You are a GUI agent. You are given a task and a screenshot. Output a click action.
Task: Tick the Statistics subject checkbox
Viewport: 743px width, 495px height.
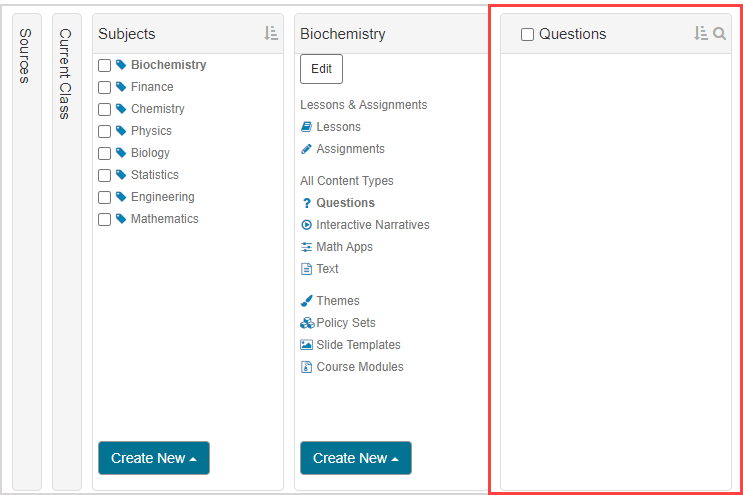[x=105, y=175]
